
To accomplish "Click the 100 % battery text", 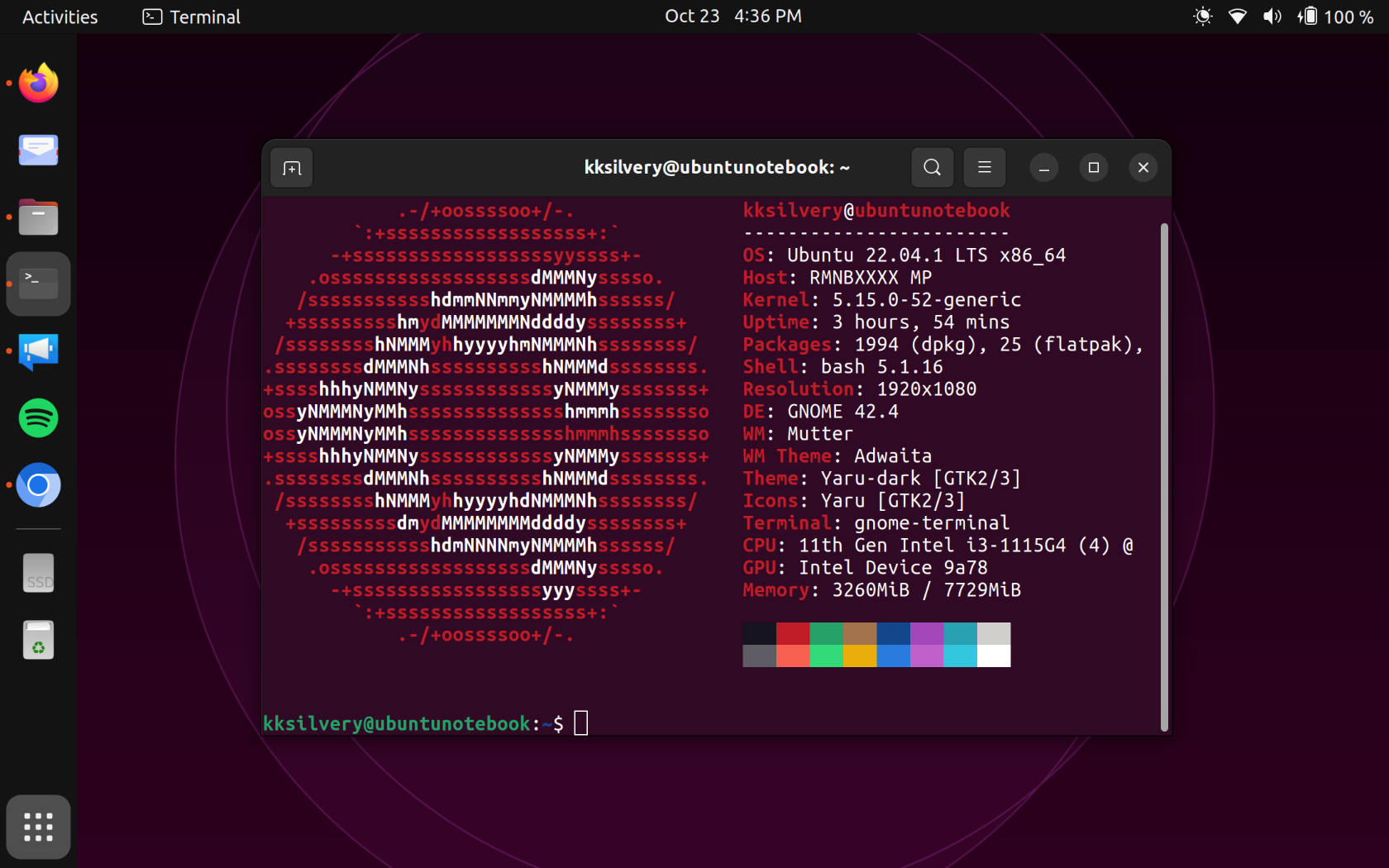I will tap(1348, 17).
